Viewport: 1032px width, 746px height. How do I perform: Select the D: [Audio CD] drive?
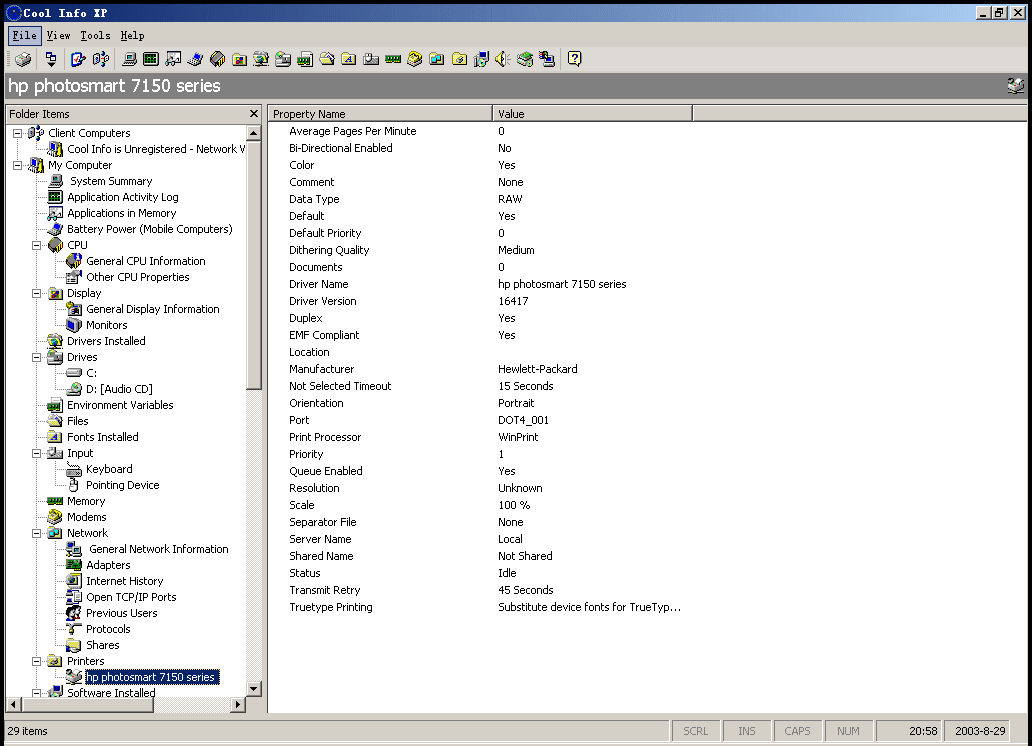click(x=119, y=389)
